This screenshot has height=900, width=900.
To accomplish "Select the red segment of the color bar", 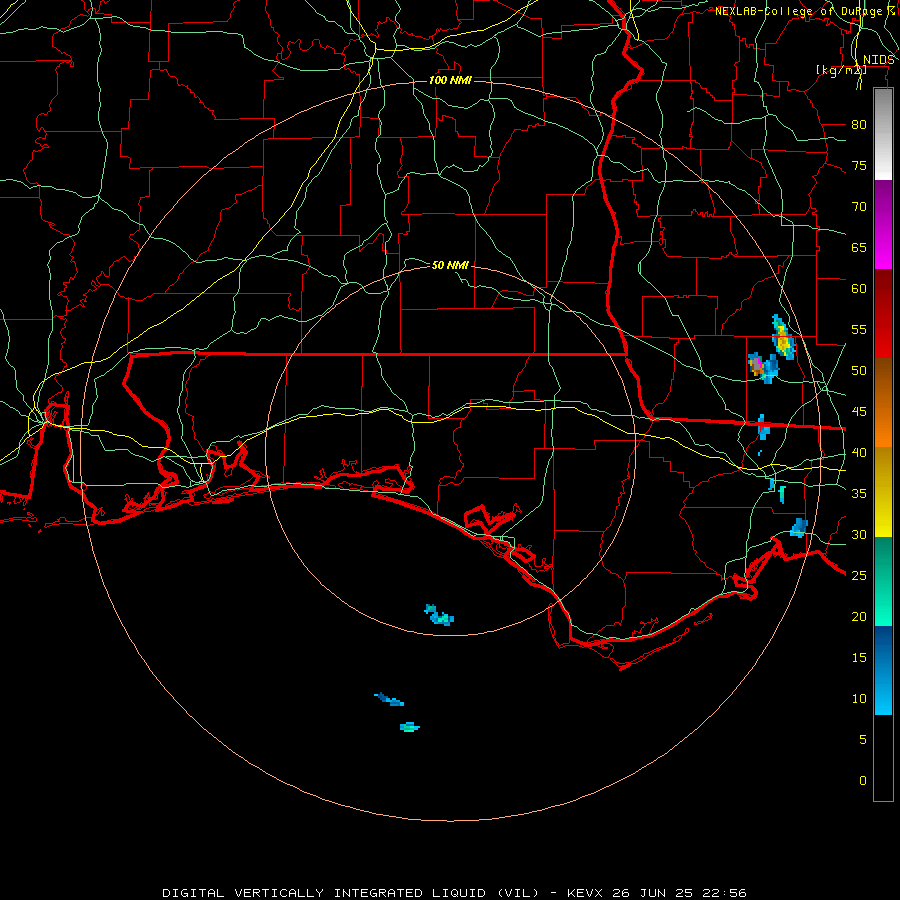I will (883, 313).
